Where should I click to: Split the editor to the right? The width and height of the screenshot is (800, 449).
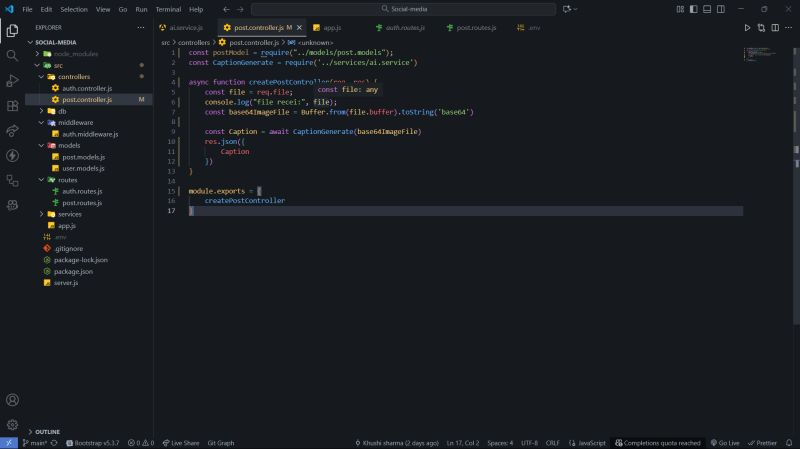(775, 28)
